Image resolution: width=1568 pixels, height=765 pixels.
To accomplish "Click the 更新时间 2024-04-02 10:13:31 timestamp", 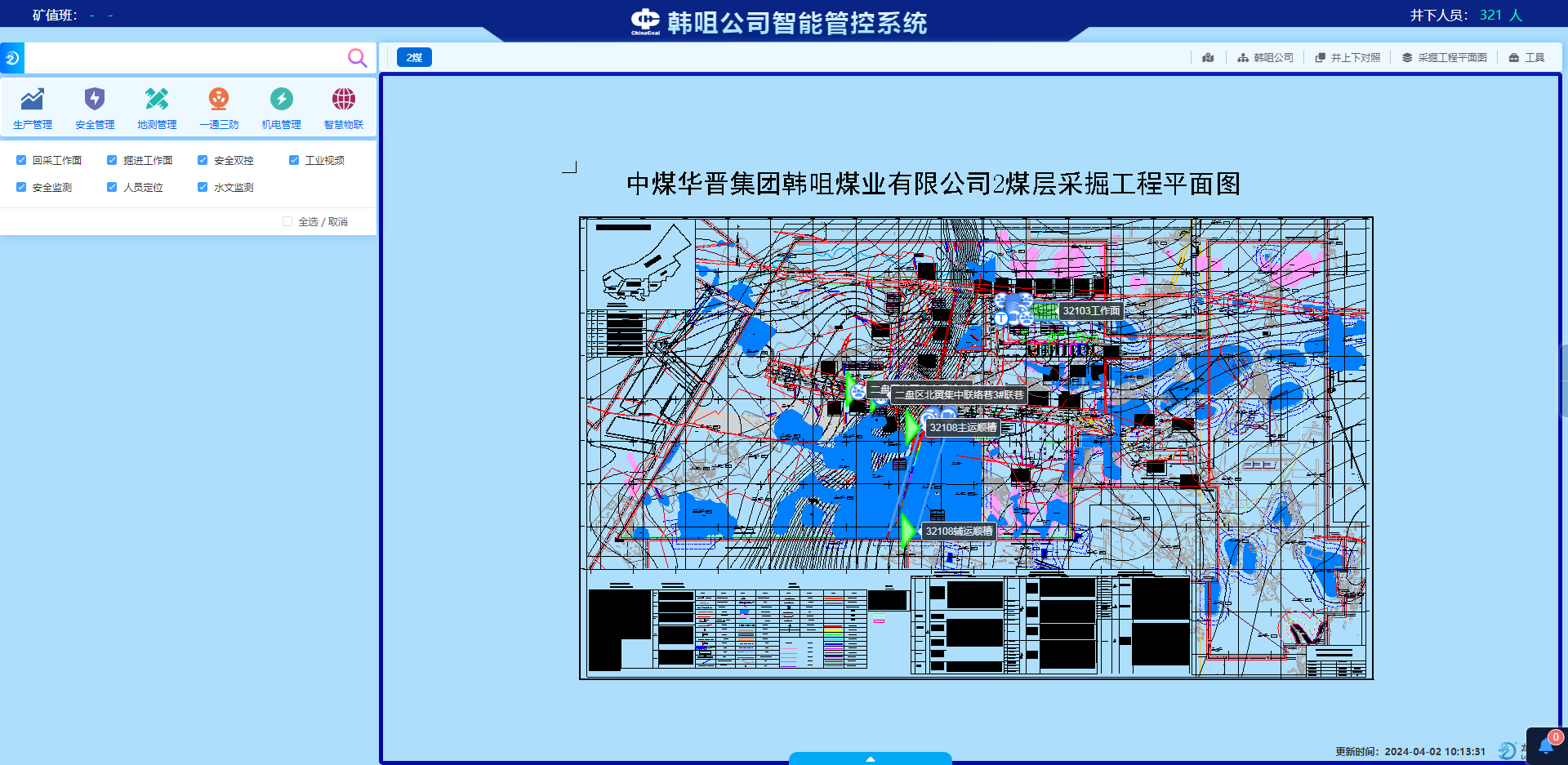I will pos(1410,751).
